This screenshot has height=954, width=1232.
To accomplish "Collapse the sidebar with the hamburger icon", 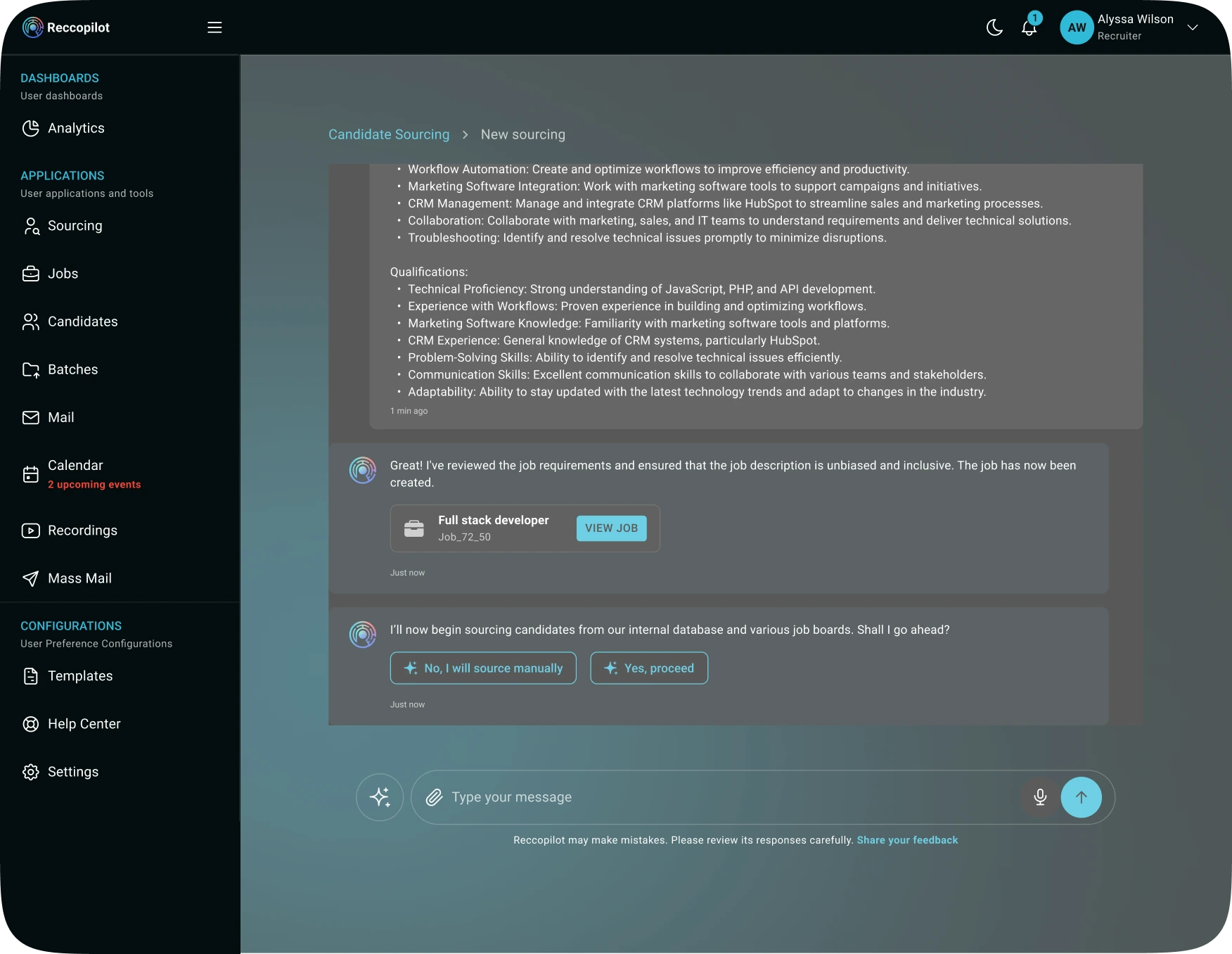I will point(214,27).
